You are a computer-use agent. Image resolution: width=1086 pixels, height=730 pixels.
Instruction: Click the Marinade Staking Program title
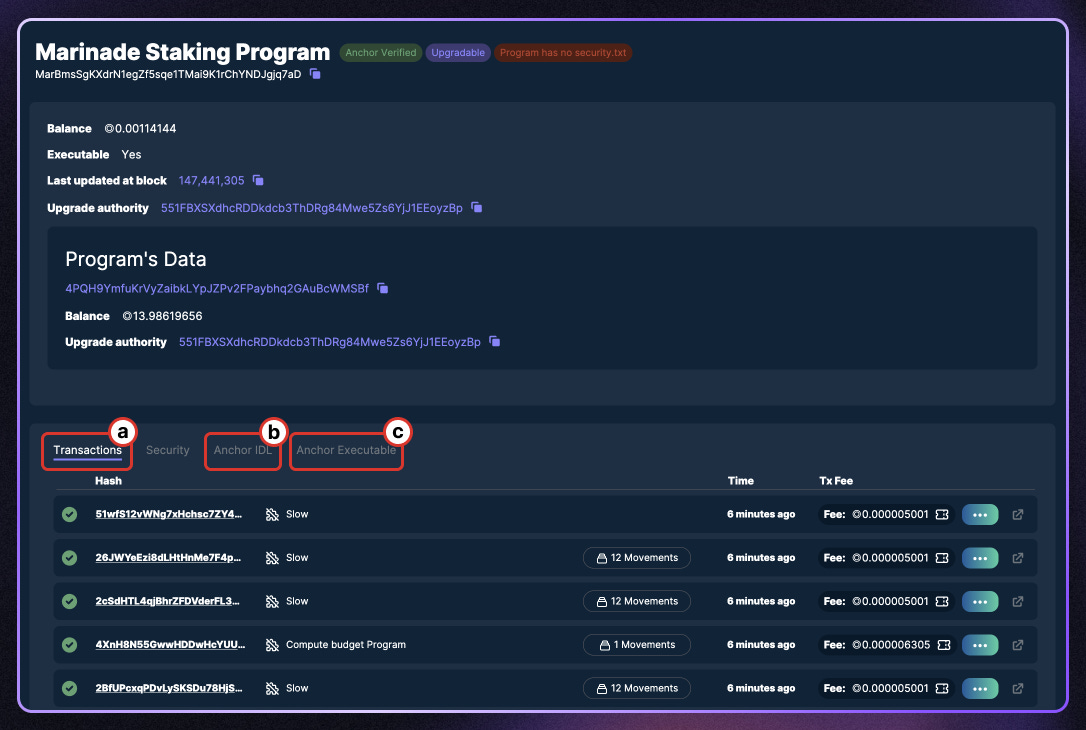(183, 52)
